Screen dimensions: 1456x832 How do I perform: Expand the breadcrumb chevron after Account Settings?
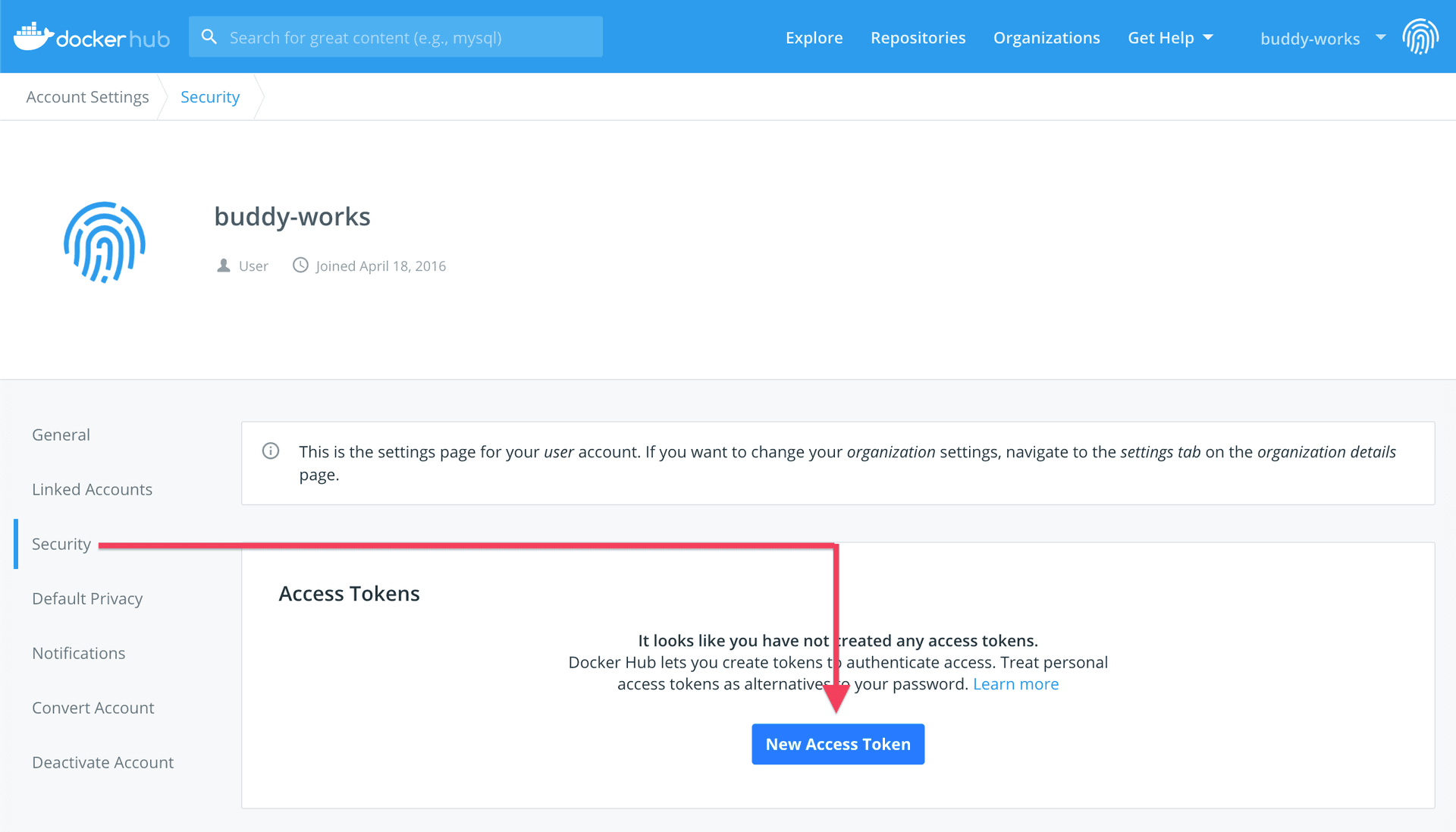[162, 96]
